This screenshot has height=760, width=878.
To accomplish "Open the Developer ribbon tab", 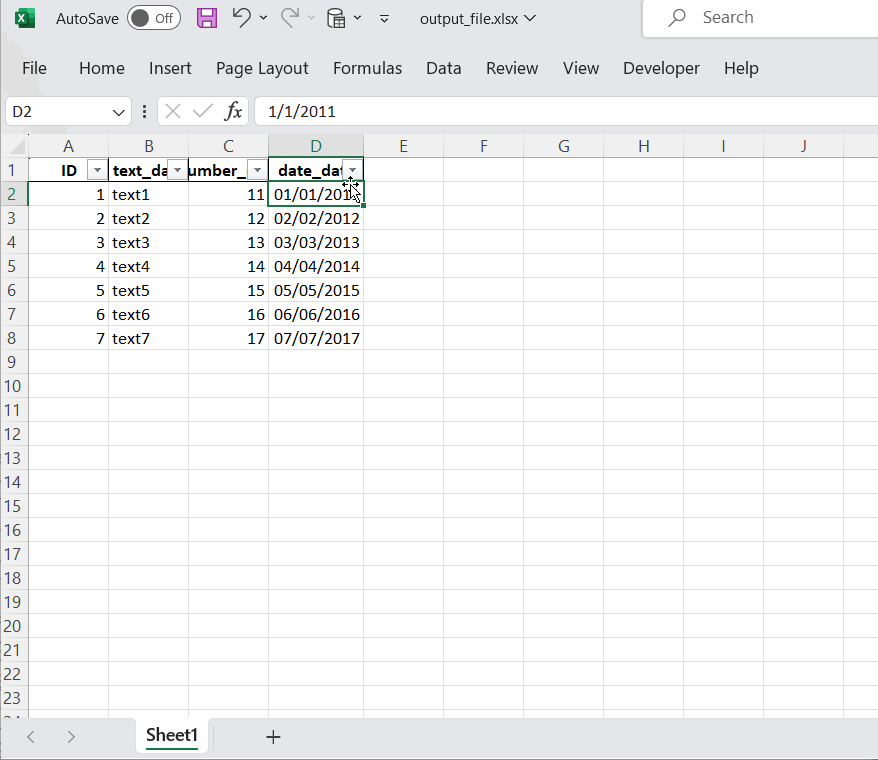I will point(661,68).
